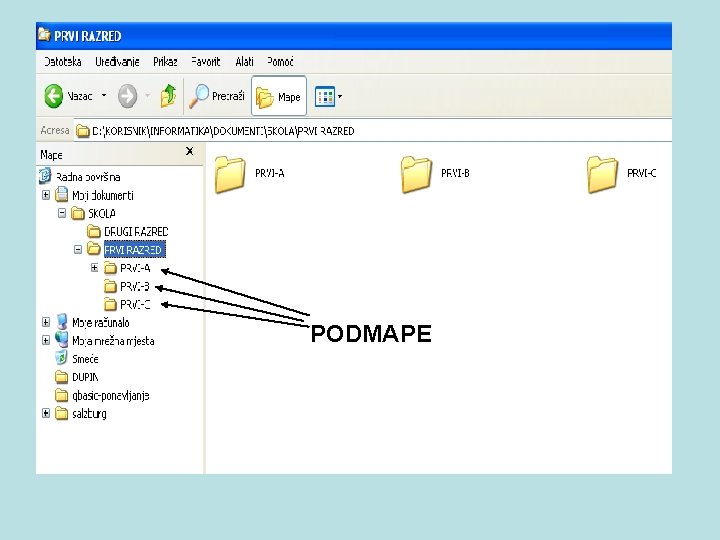Click the folder icon in address bar
This screenshot has height=540, width=720.
[x=83, y=131]
